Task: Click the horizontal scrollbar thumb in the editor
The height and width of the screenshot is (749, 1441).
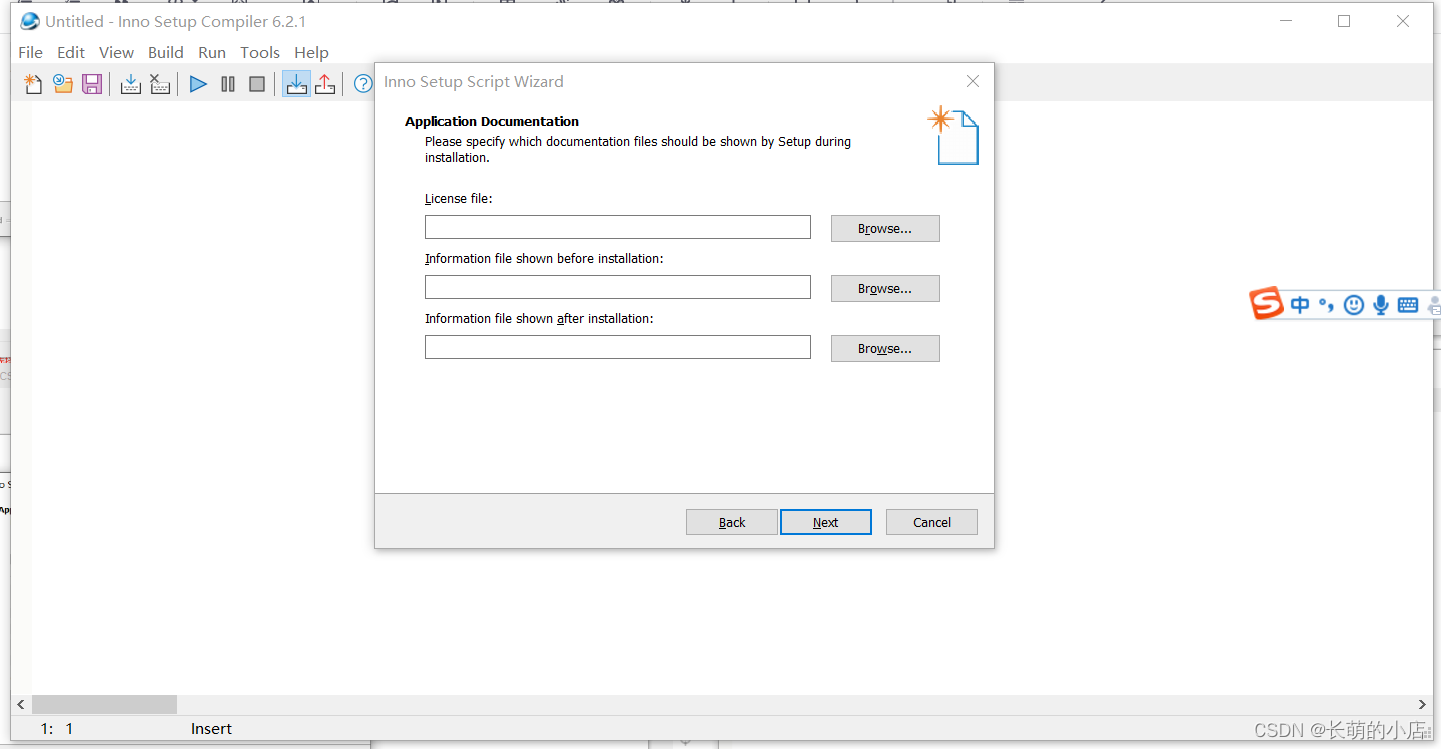Action: coord(104,704)
